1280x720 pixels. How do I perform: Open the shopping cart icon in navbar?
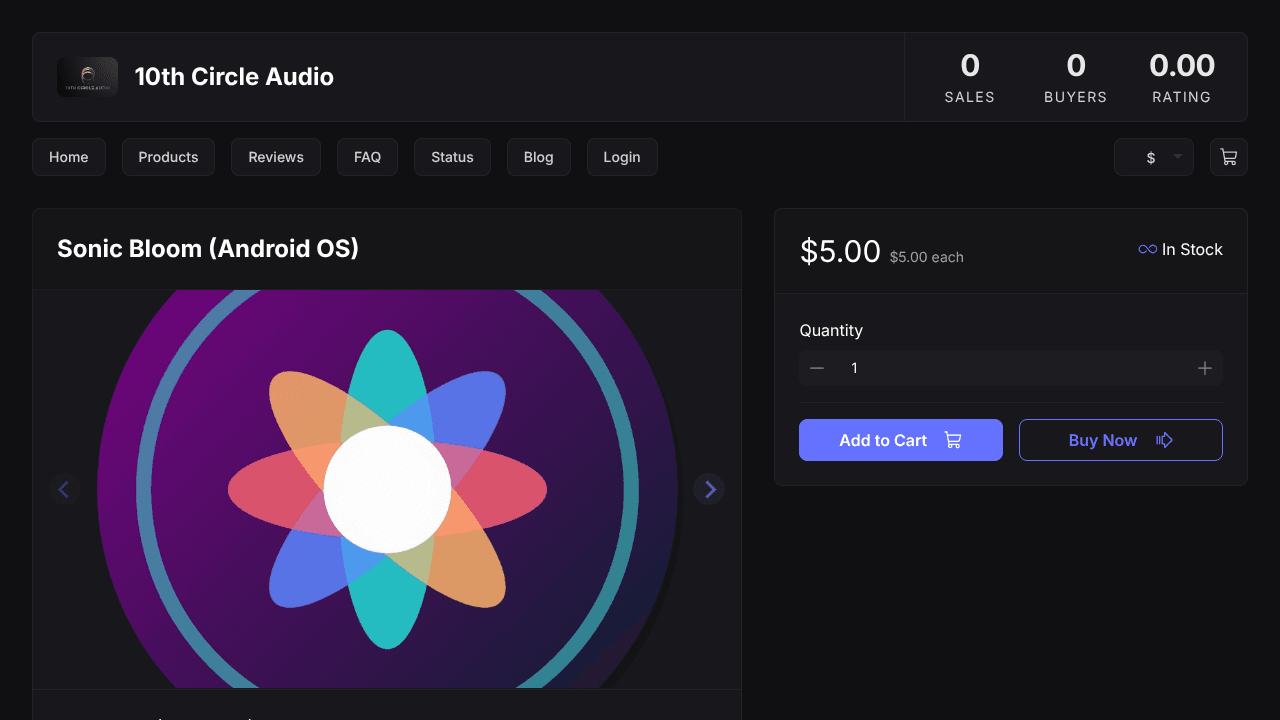(x=1228, y=157)
